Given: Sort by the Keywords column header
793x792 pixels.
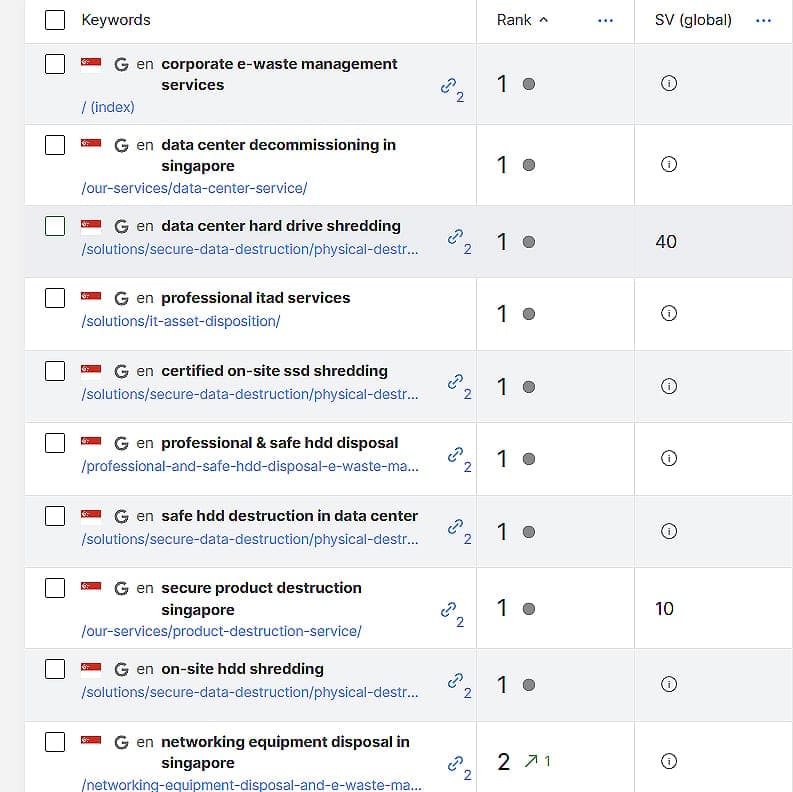Looking at the screenshot, I should pyautogui.click(x=116, y=20).
